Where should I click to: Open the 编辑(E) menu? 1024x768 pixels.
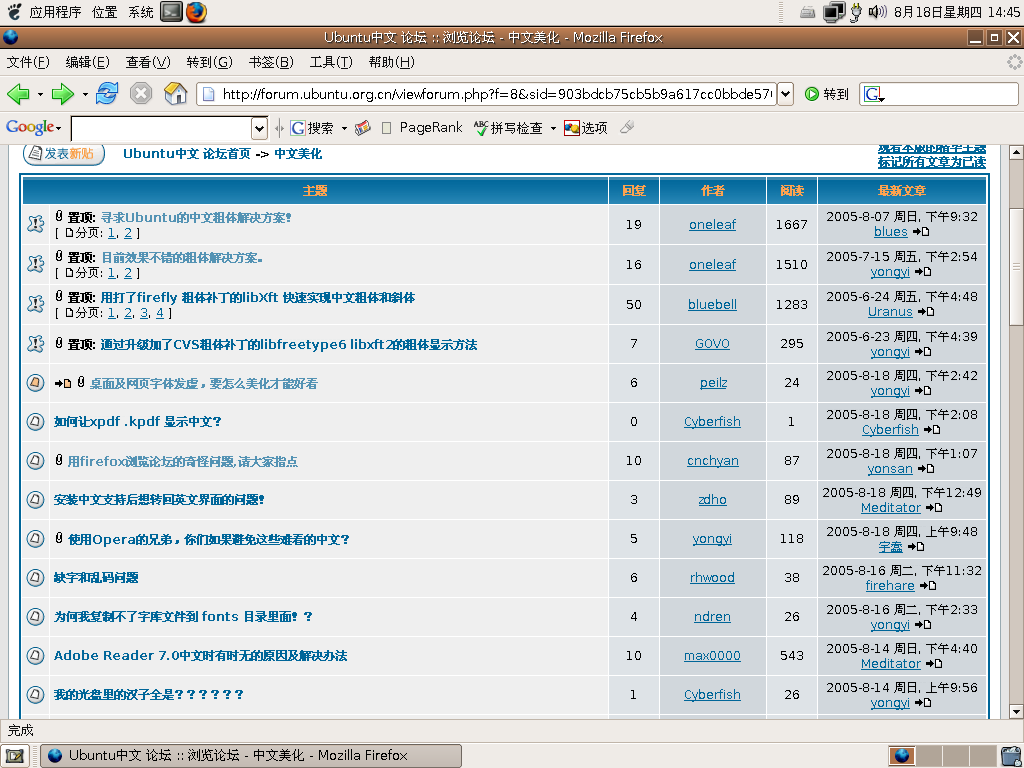(88, 62)
